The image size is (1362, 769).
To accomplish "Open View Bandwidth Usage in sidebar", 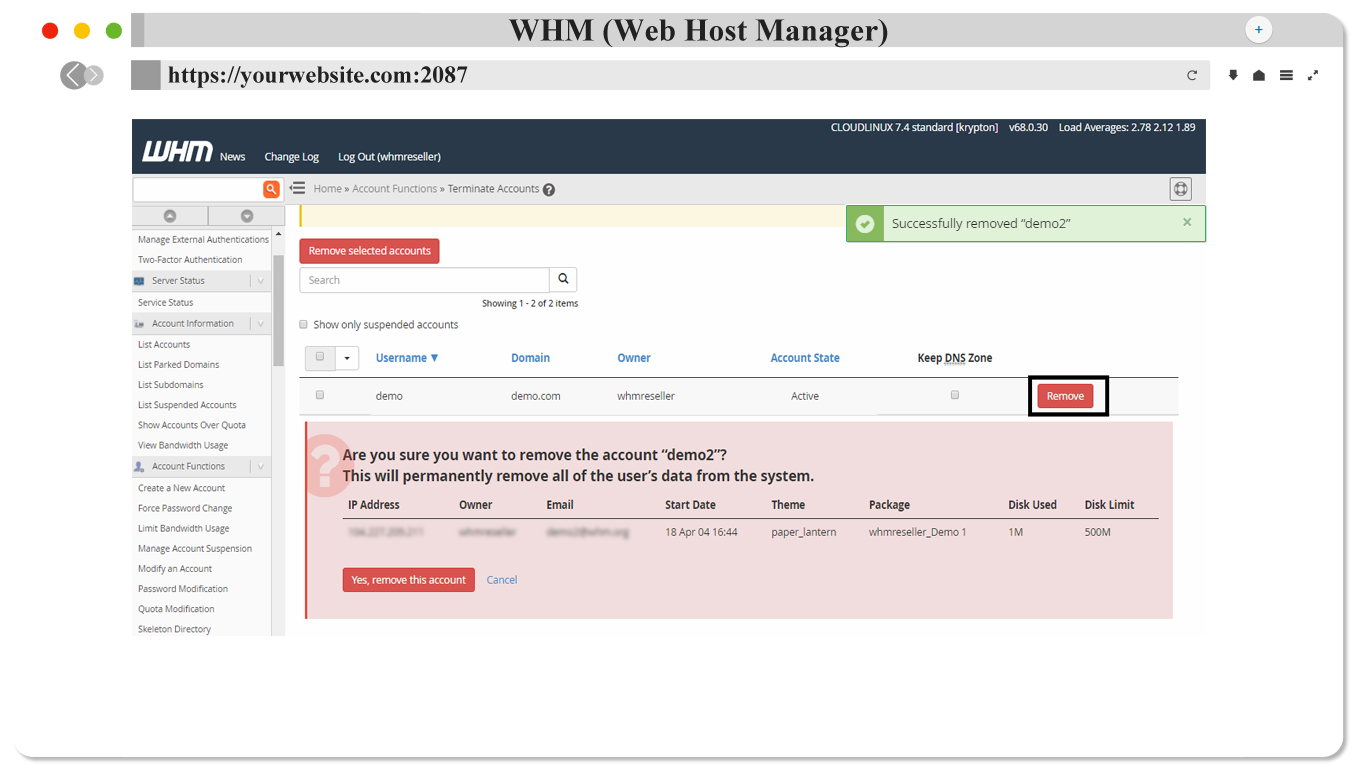I will (183, 445).
